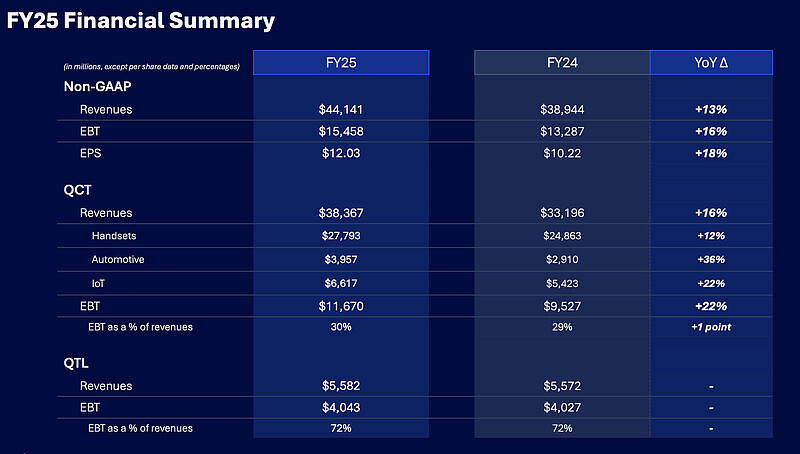This screenshot has width=800, height=454.
Task: Click the FY24 column header
Action: point(561,62)
